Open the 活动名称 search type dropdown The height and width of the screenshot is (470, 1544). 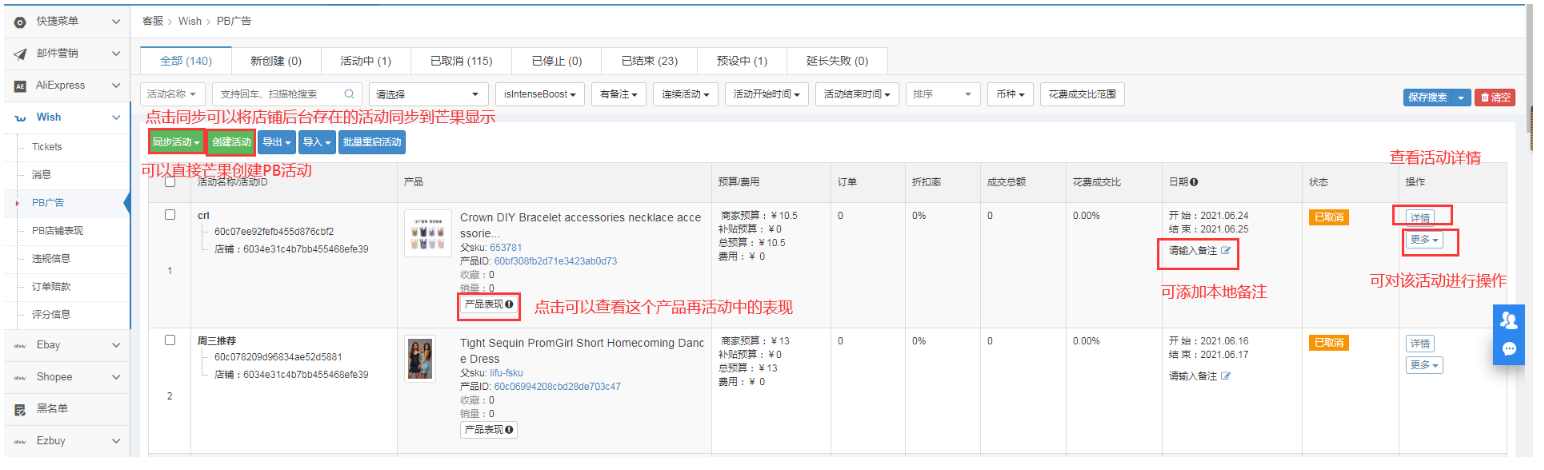tap(175, 94)
